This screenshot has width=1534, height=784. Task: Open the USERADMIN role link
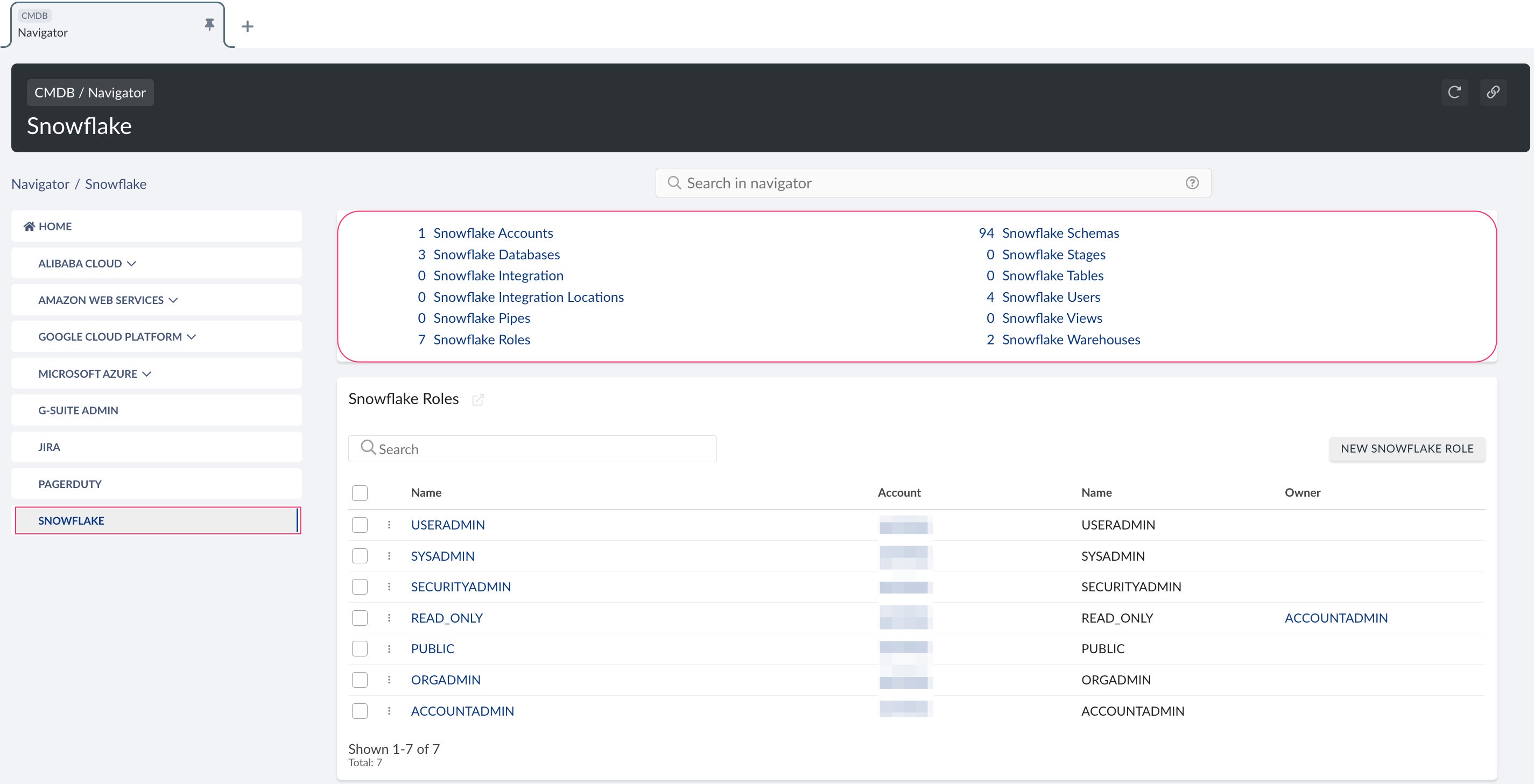[x=447, y=525]
